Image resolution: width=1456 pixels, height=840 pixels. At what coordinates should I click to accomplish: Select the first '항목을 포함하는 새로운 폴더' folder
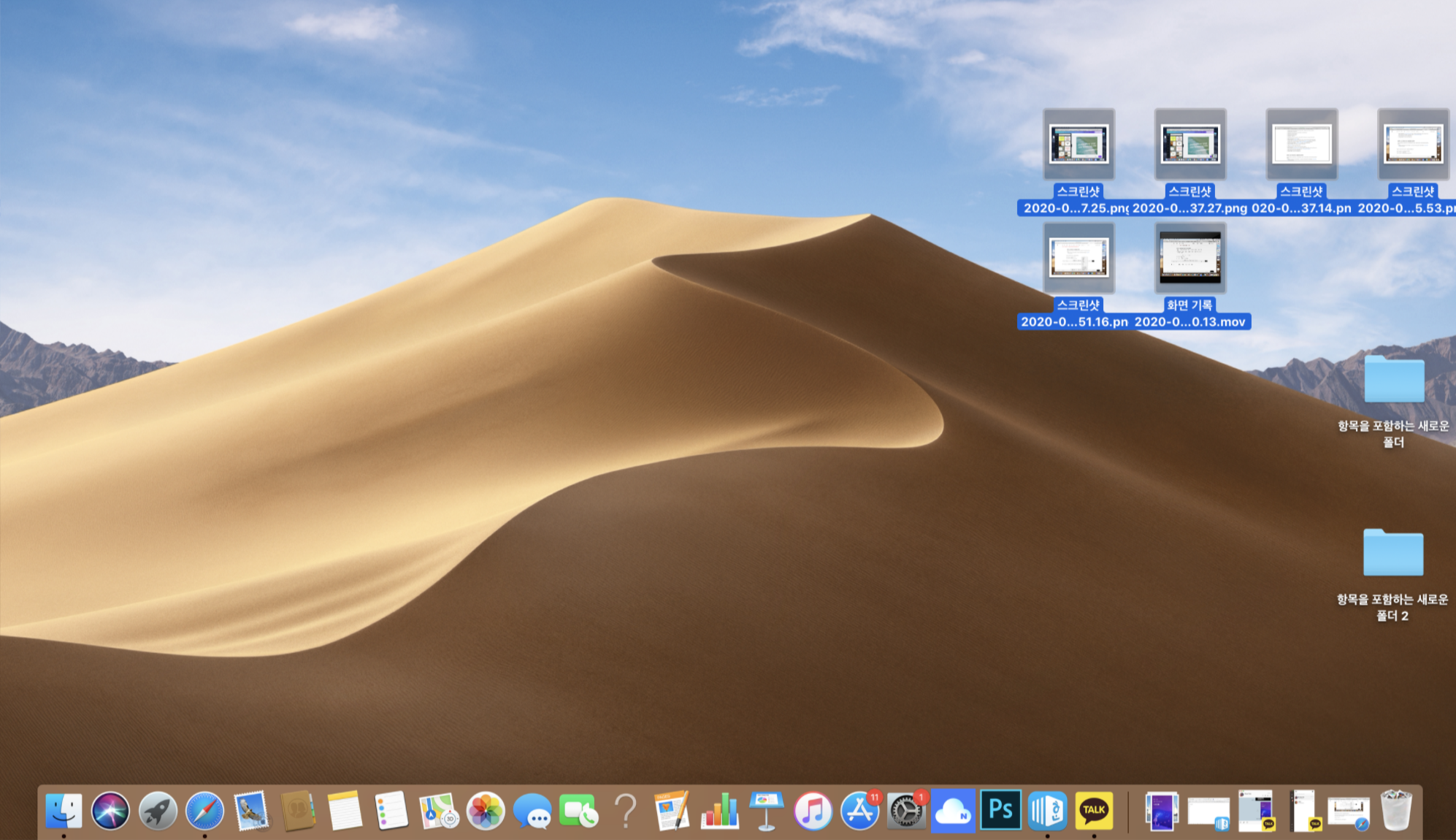coord(1393,380)
